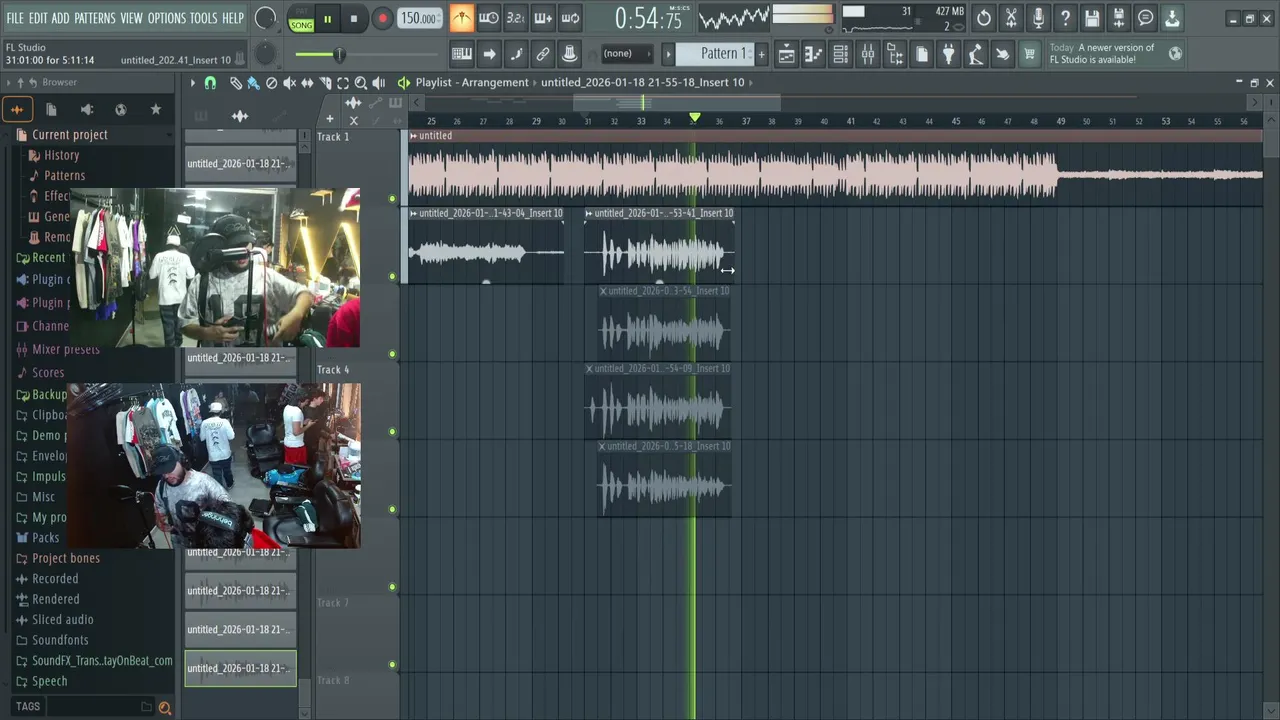This screenshot has height=720, width=1280.
Task: Save project with the floppy disk icon
Action: 1092,18
